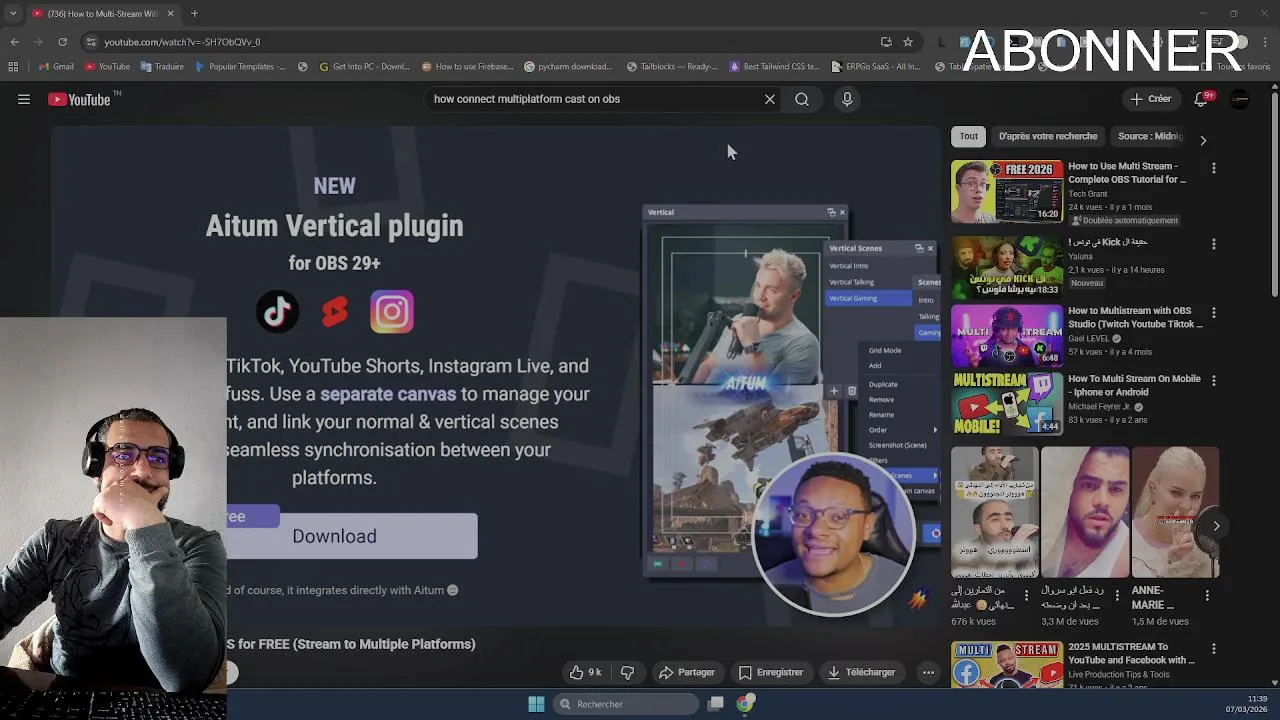
Task: Open the Tailblocks bookmark
Action: click(672, 67)
